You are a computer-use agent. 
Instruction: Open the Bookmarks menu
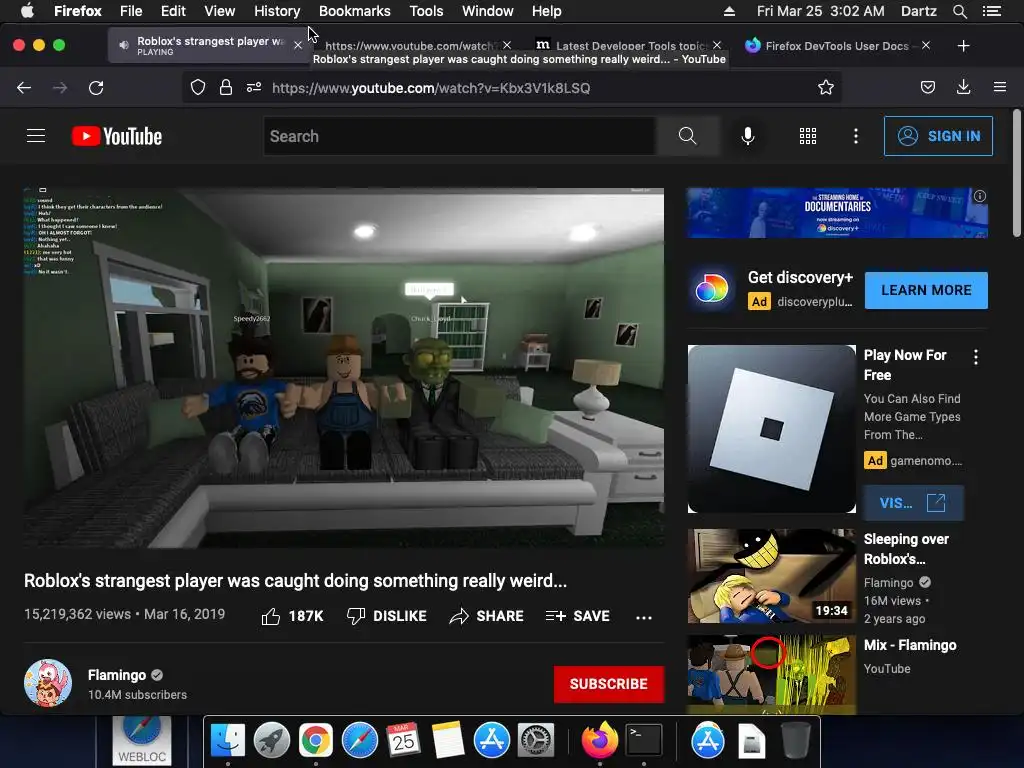point(355,11)
